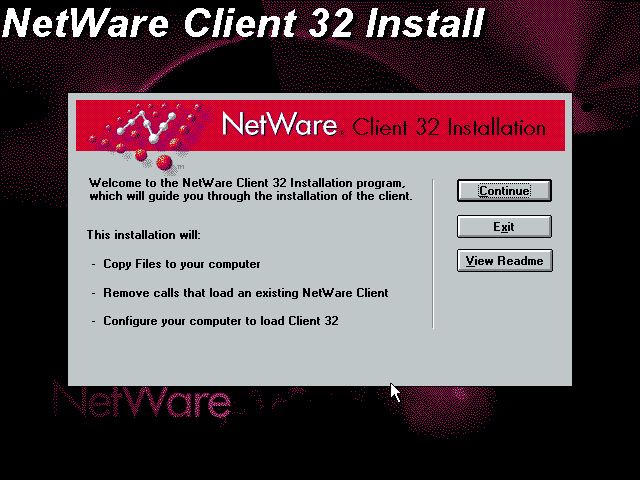This screenshot has width=640, height=480.
Task: Click the NetWare molecule logo graphic
Action: [149, 138]
